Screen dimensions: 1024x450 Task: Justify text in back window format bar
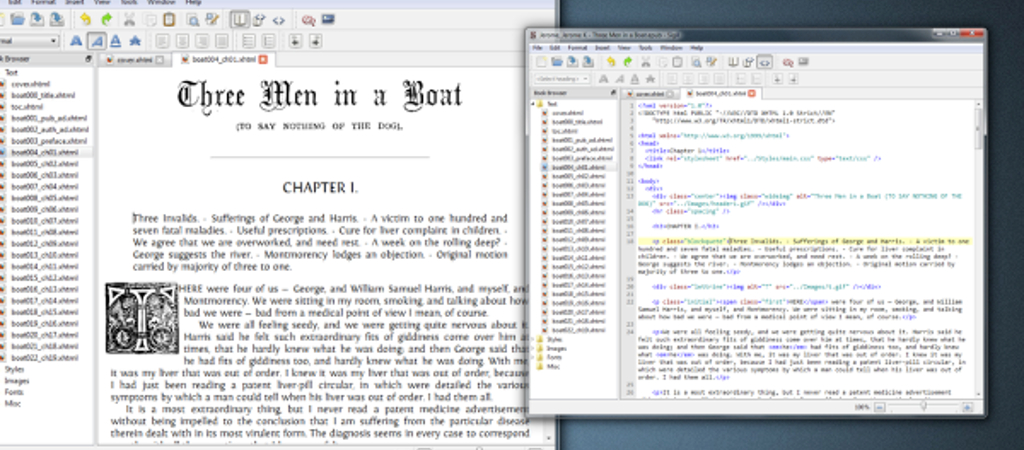221,40
